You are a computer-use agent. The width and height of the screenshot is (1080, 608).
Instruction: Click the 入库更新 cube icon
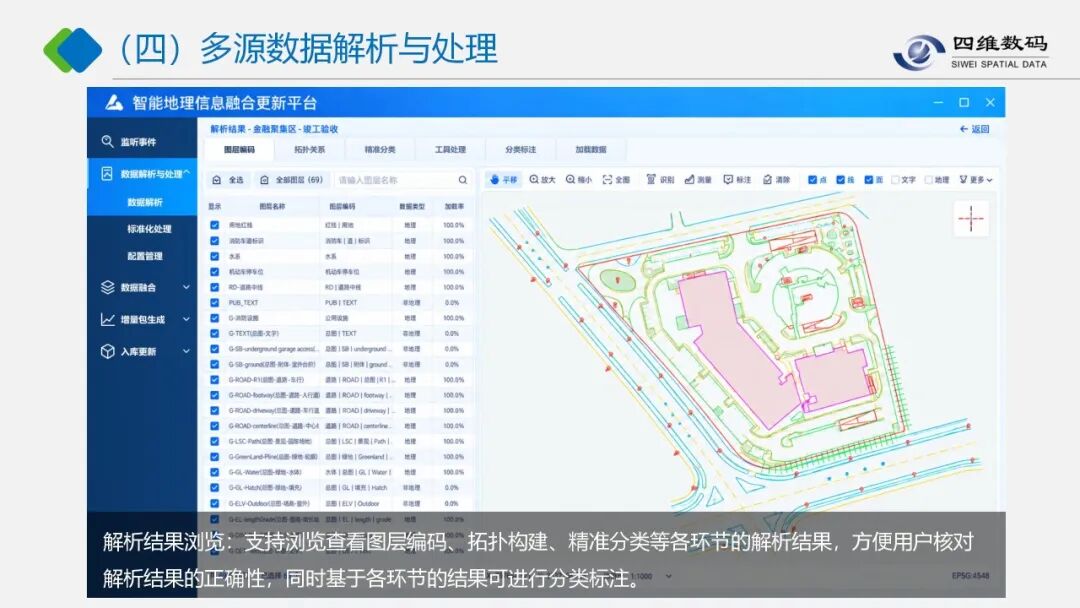[x=107, y=351]
